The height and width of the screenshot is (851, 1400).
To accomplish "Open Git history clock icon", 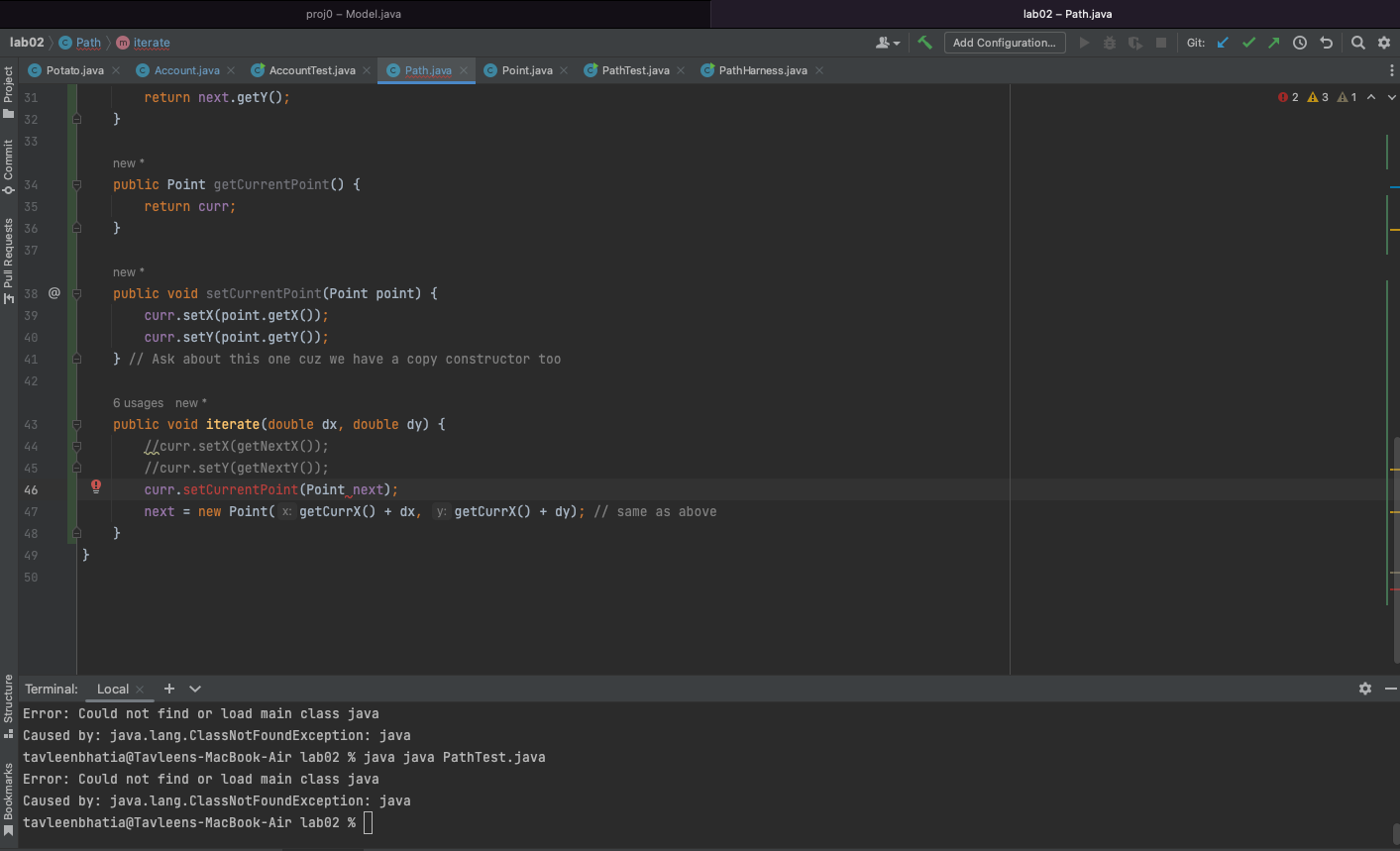I will pos(1300,43).
